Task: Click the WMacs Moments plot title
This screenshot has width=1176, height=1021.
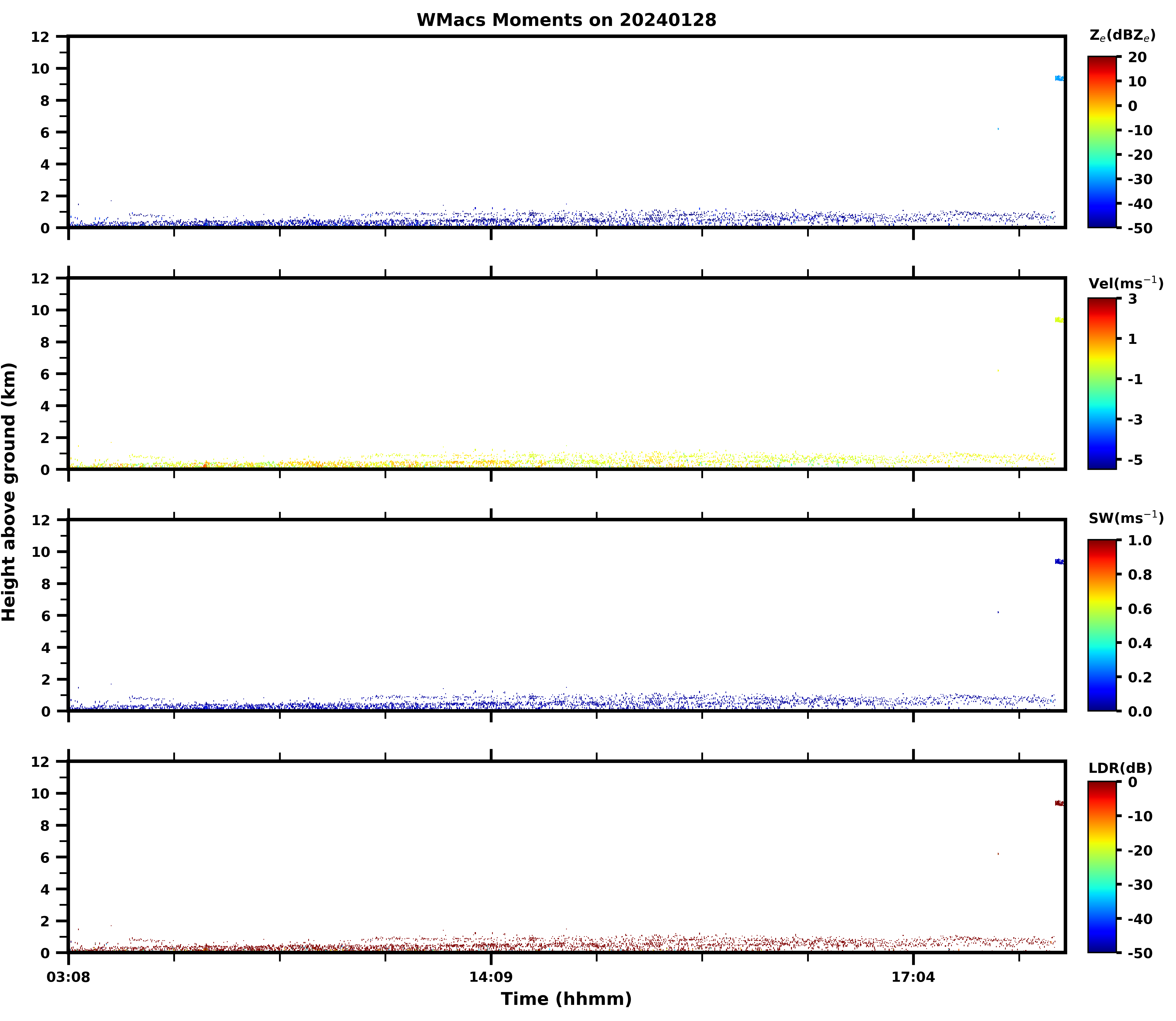Action: point(566,20)
